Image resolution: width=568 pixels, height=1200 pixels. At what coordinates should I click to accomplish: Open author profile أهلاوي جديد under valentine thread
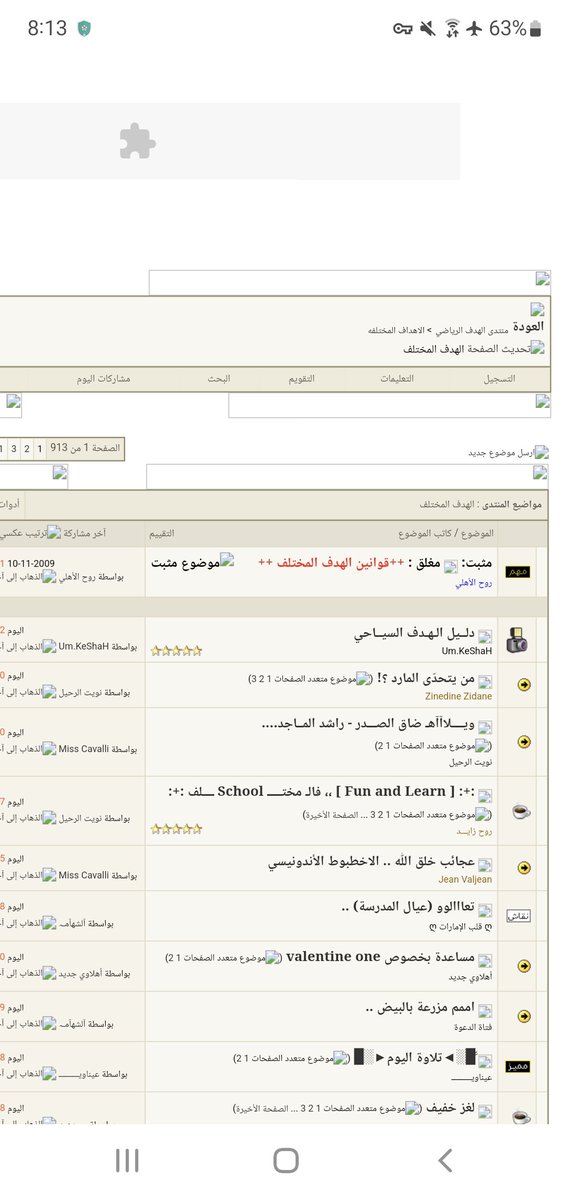[470, 976]
